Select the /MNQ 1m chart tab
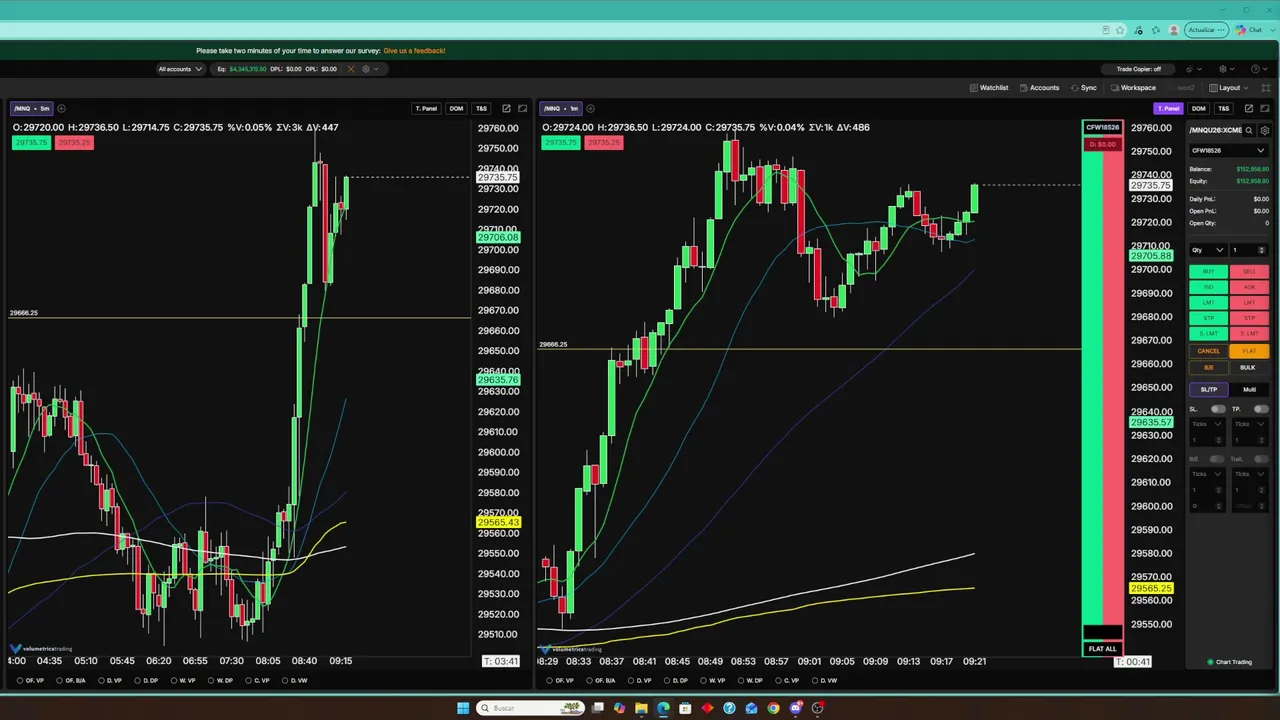1280x720 pixels. pyautogui.click(x=560, y=108)
